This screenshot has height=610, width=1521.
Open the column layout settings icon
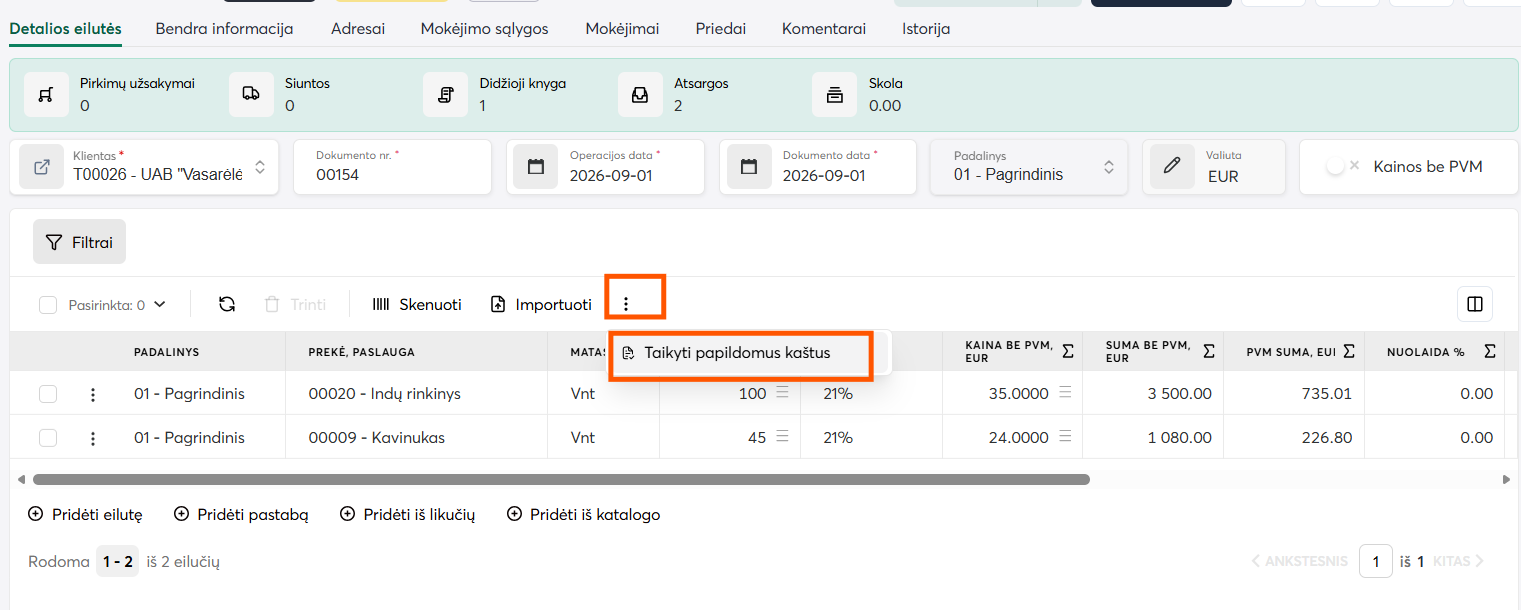(x=1475, y=304)
